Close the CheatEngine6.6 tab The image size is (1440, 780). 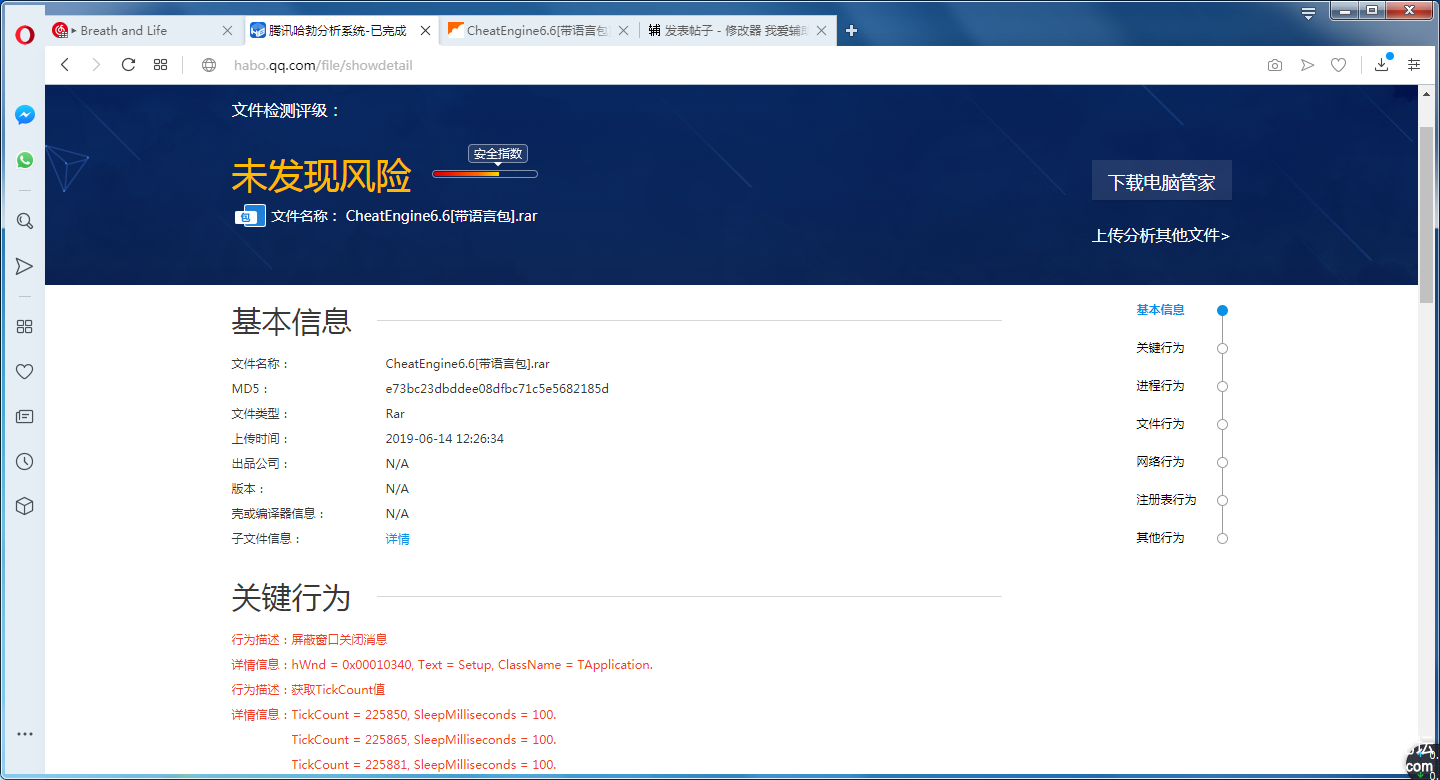pos(623,31)
